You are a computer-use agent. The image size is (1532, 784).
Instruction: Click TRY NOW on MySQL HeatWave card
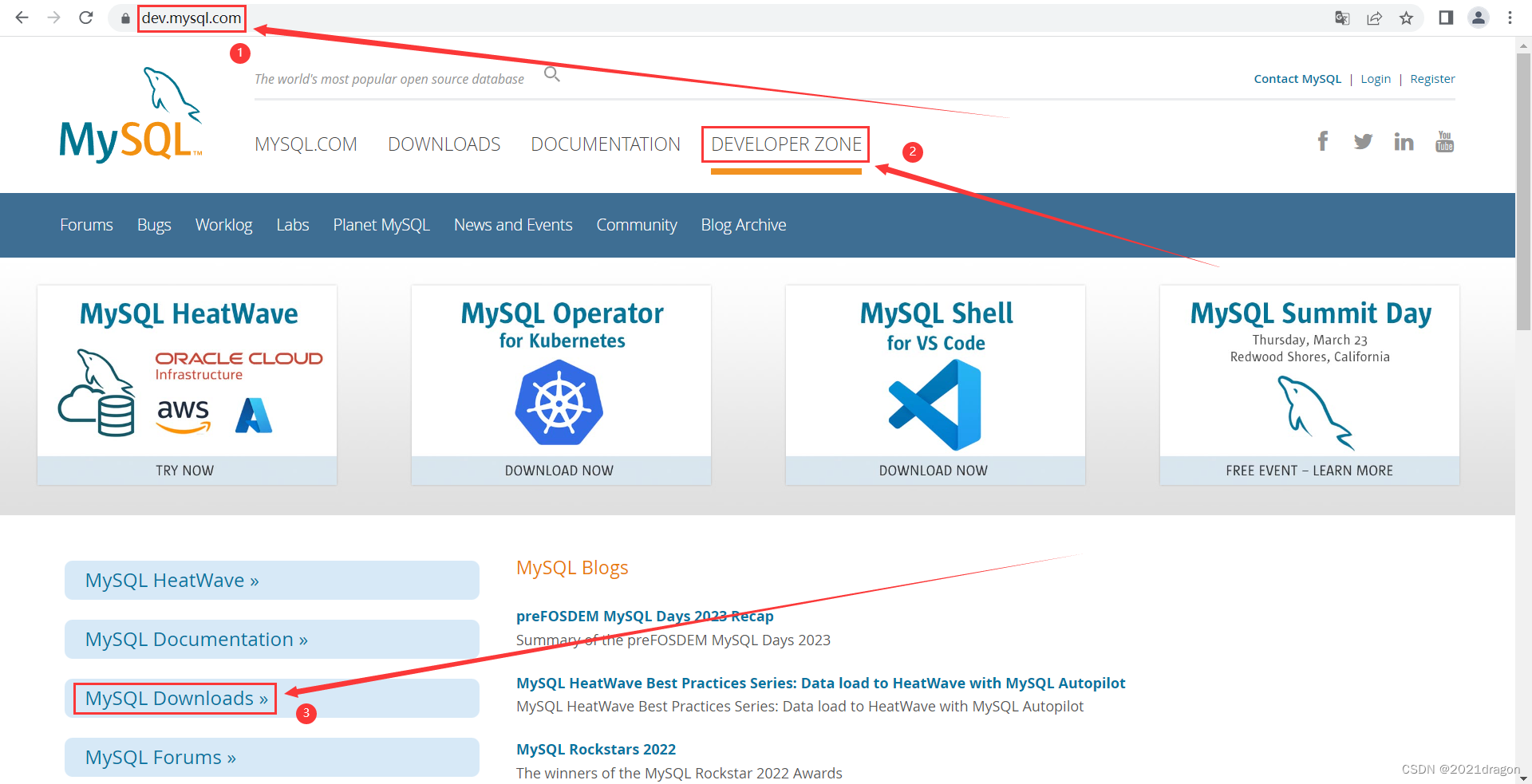[x=187, y=471]
